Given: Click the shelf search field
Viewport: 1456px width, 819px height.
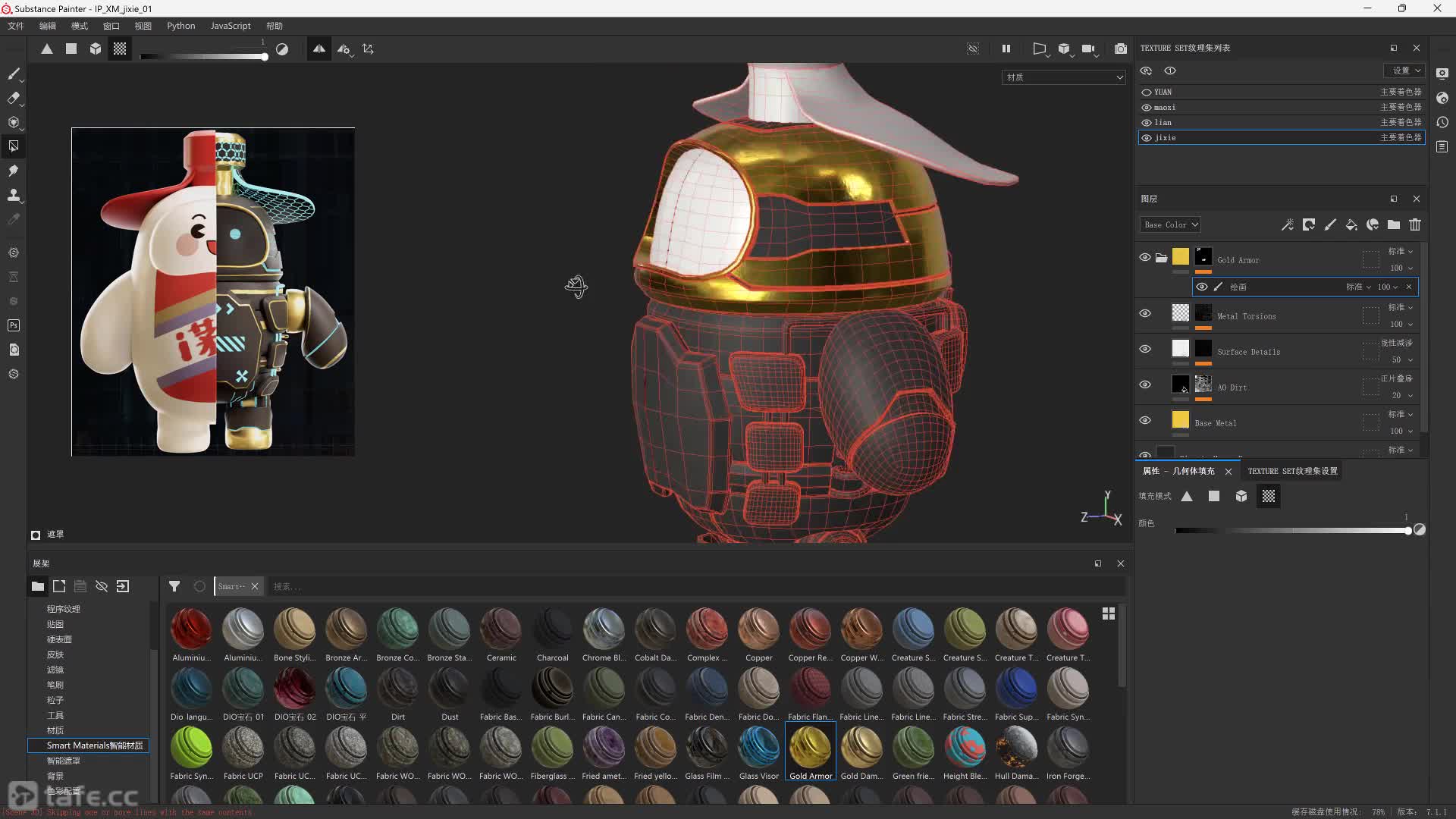Looking at the screenshot, I should pos(696,586).
